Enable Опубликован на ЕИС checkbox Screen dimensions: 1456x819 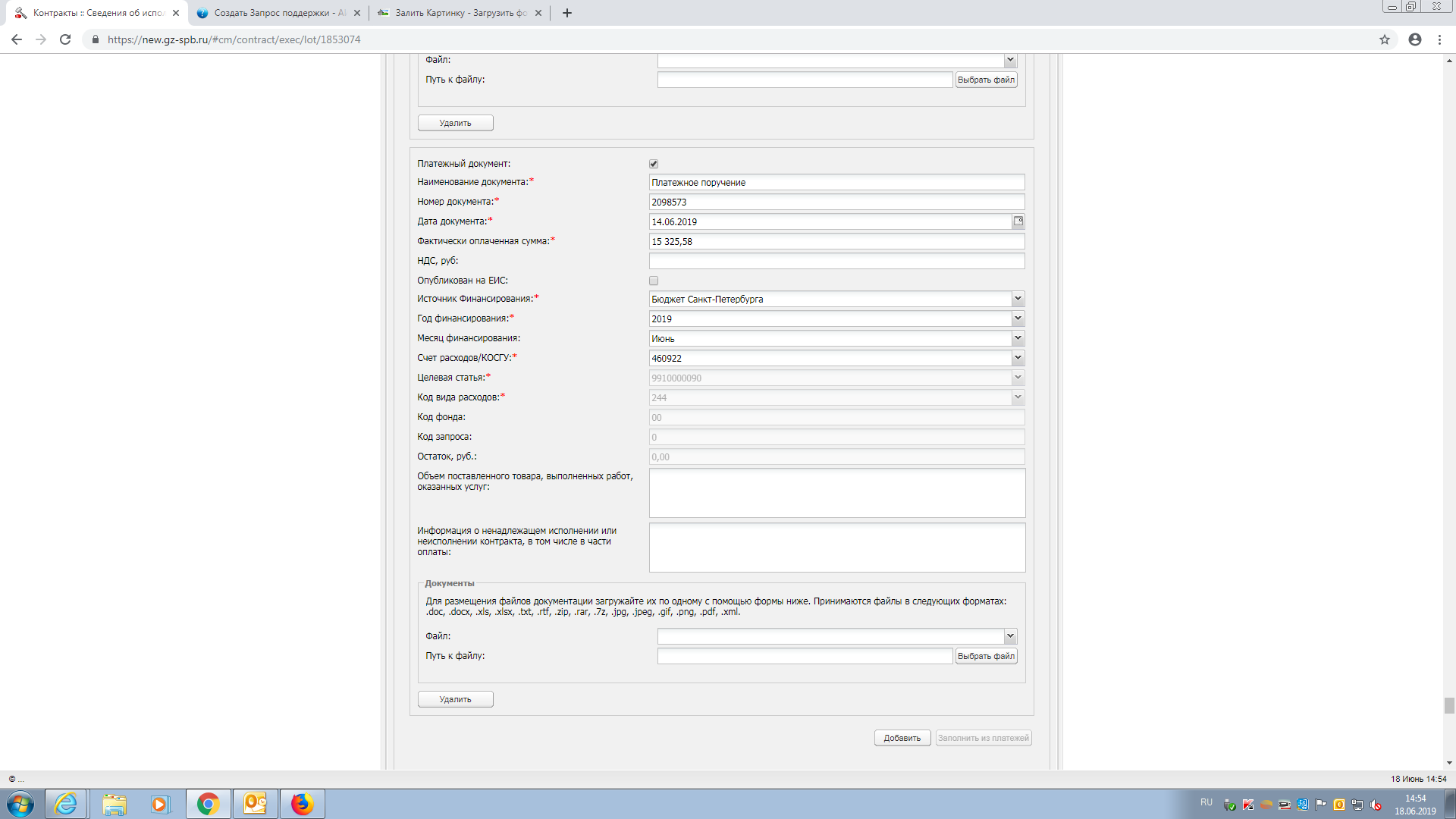[654, 281]
